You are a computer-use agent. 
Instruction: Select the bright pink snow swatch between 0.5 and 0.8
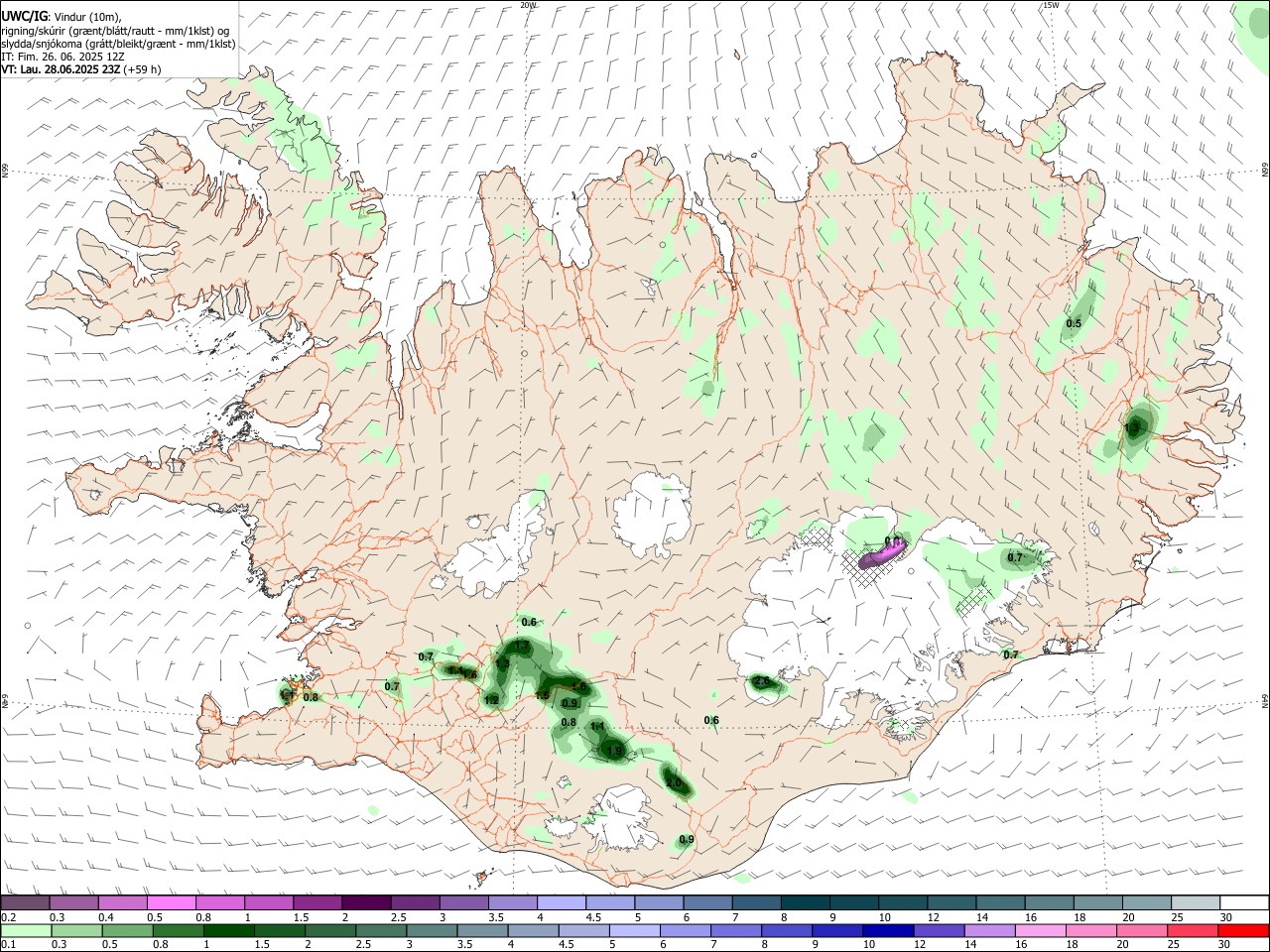(x=171, y=902)
